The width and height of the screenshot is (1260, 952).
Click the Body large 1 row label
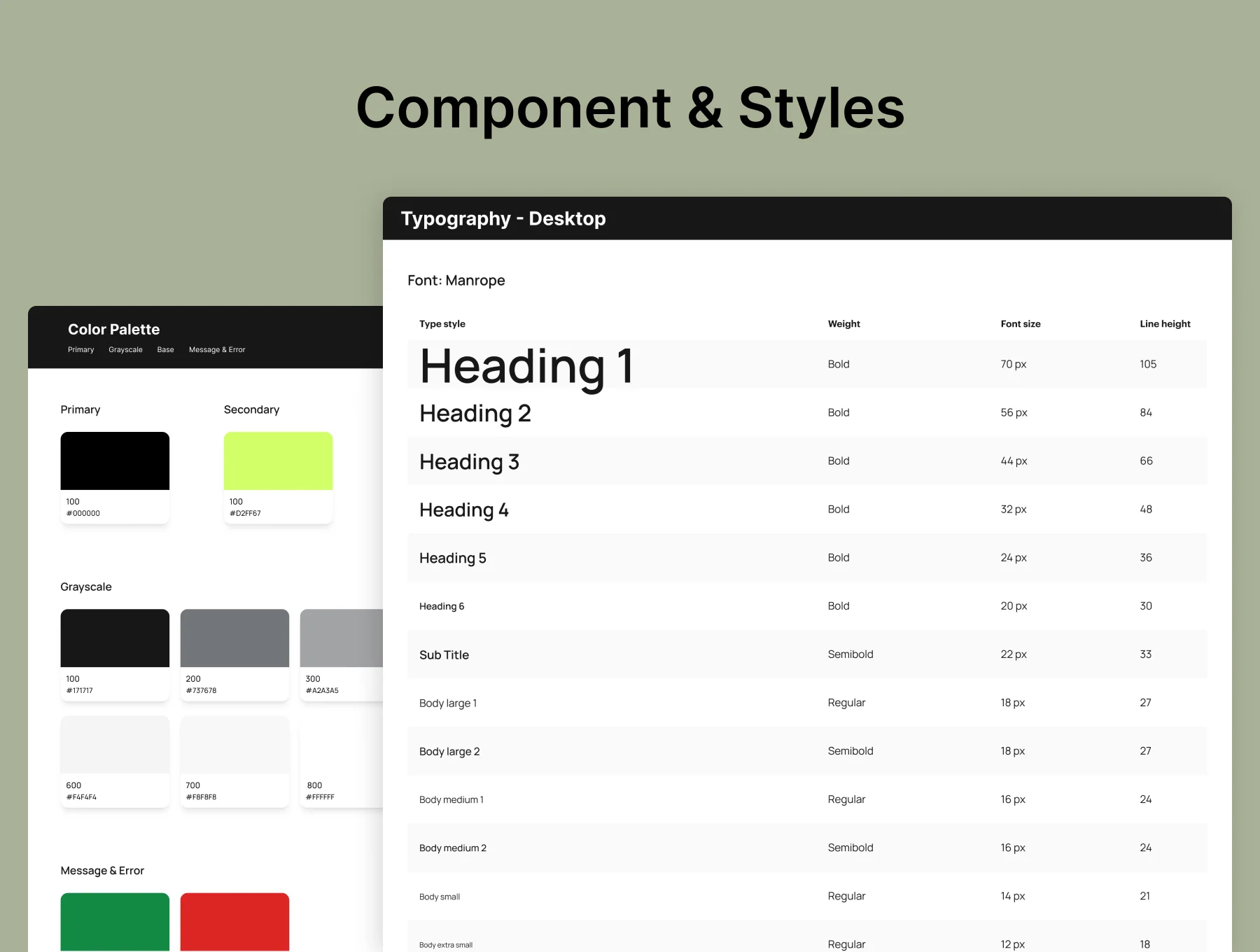[448, 703]
